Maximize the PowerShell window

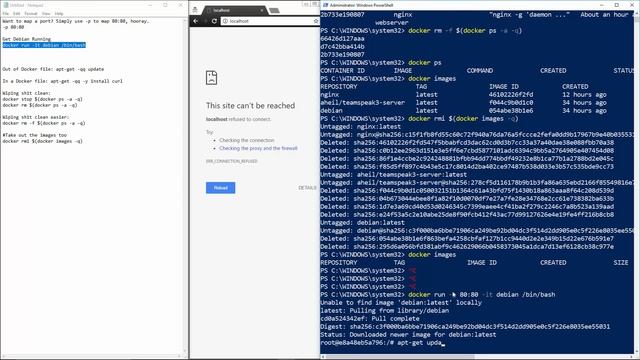point(616,5)
